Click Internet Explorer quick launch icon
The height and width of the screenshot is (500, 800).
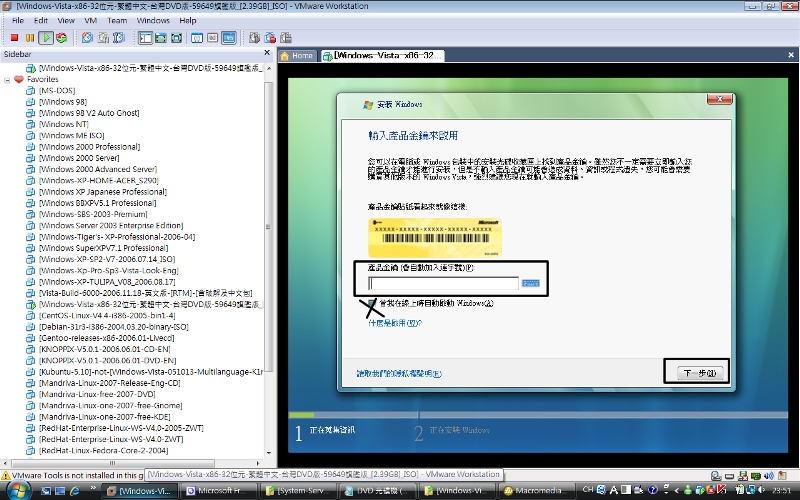click(x=74, y=491)
